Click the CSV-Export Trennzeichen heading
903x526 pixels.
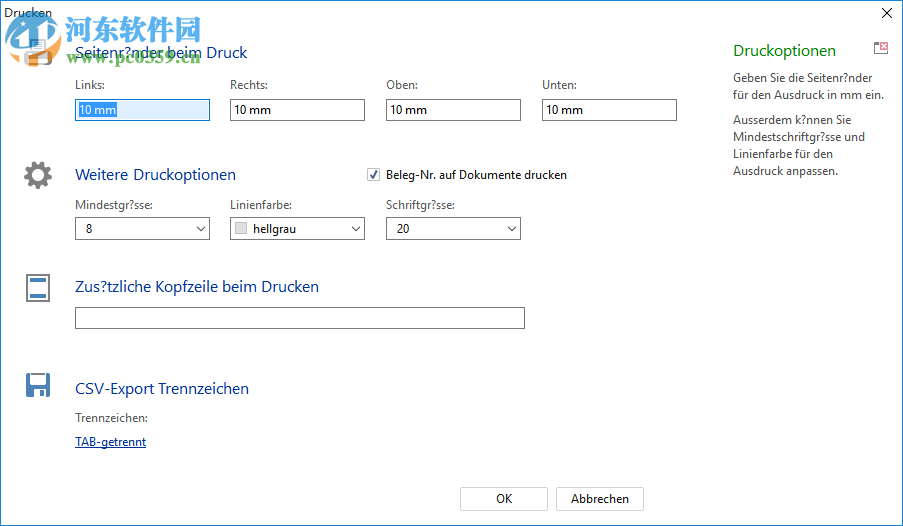click(162, 389)
